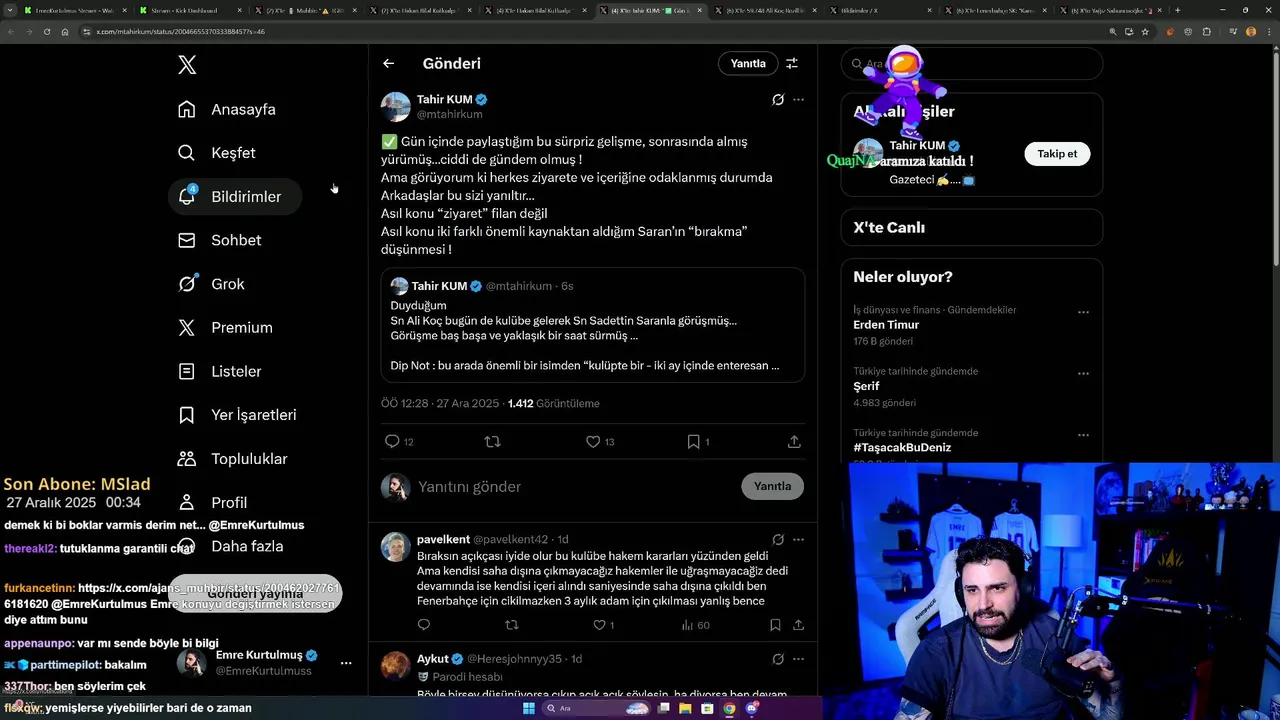Click the Topluluklar people icon

pyautogui.click(x=187, y=459)
